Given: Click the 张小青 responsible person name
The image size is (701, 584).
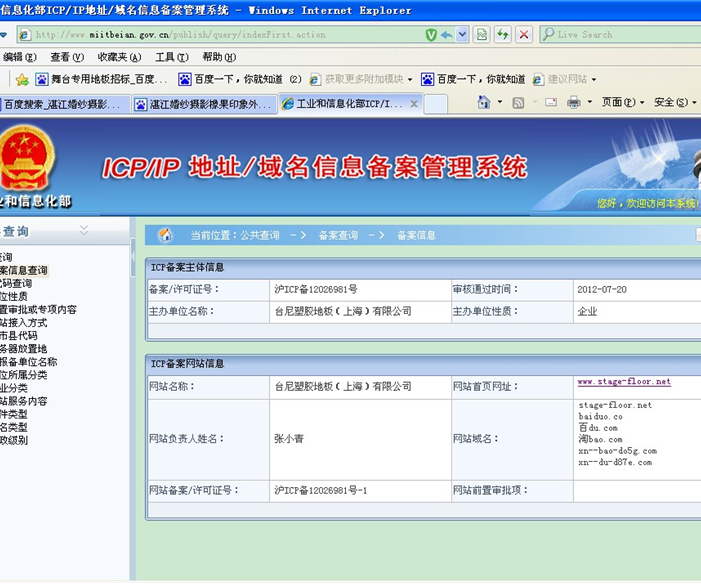Looking at the screenshot, I should 289,439.
